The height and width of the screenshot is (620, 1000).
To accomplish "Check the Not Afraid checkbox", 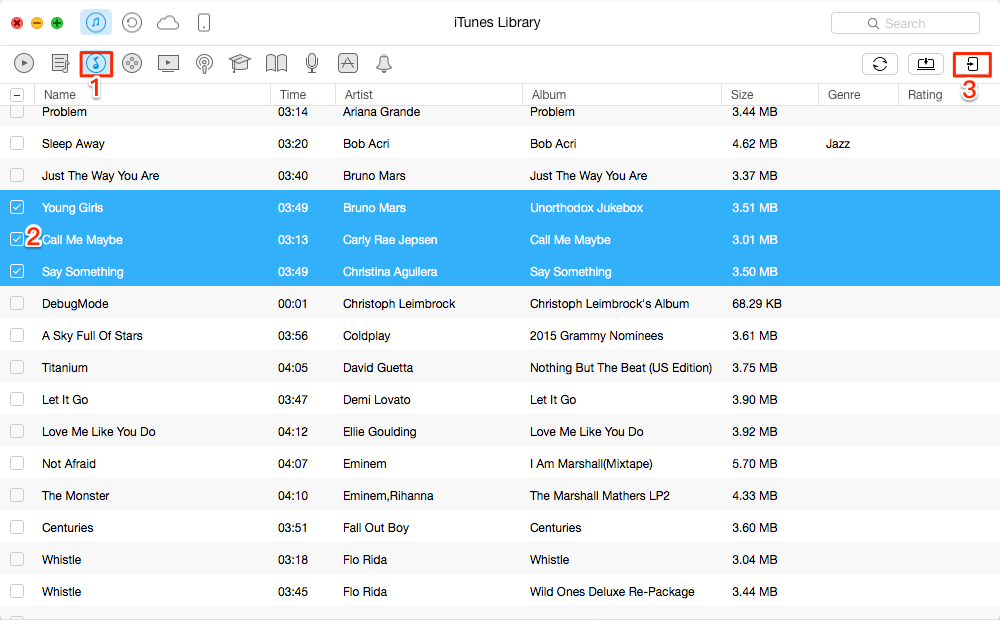I will click(17, 463).
